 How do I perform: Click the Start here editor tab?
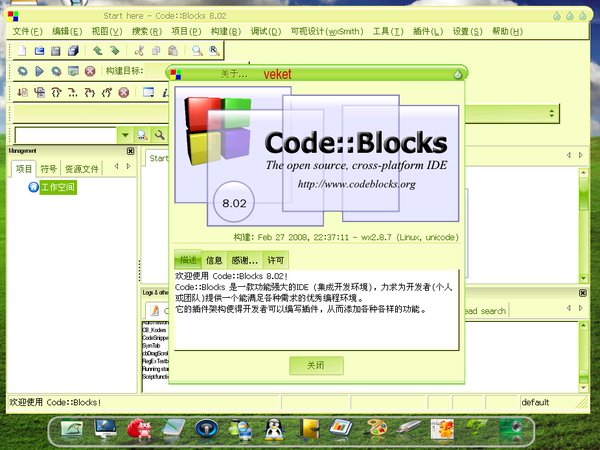click(x=158, y=158)
